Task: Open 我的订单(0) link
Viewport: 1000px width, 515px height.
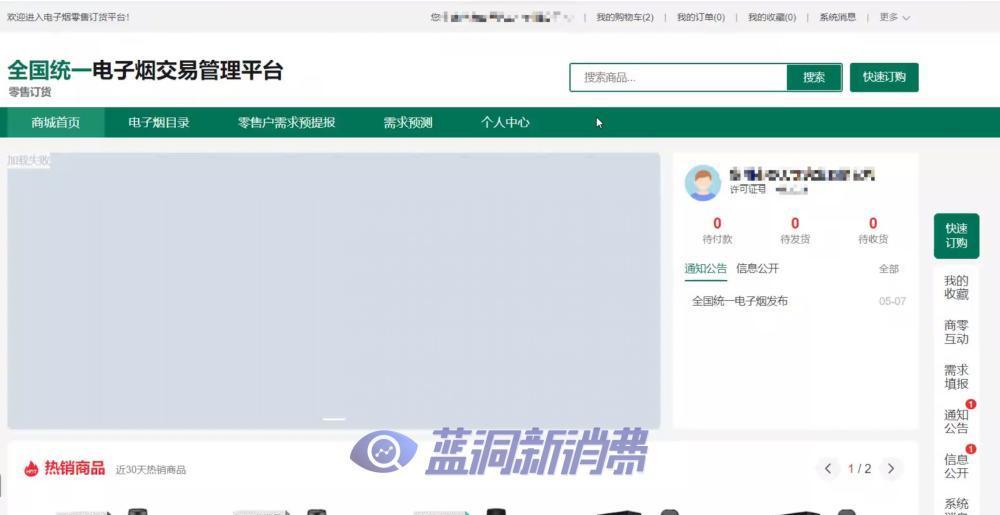Action: pos(701,17)
